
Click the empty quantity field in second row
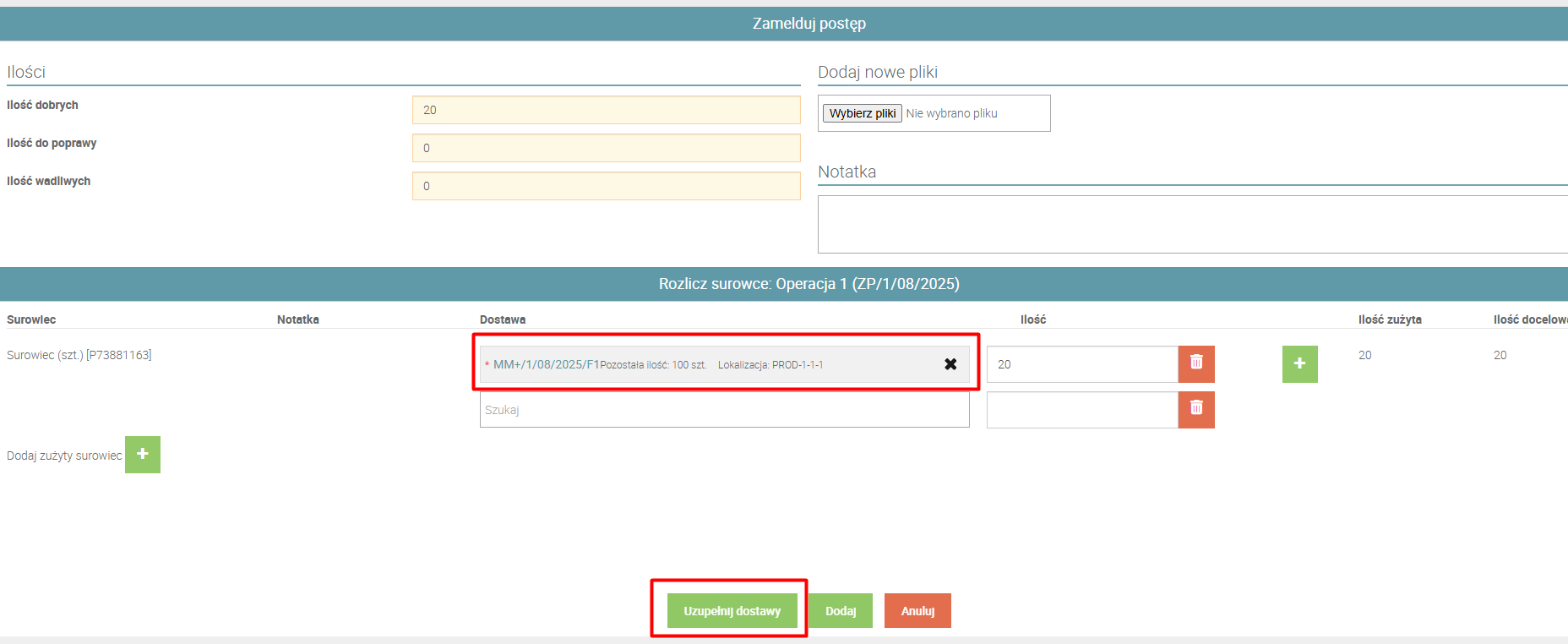pyautogui.click(x=1082, y=410)
